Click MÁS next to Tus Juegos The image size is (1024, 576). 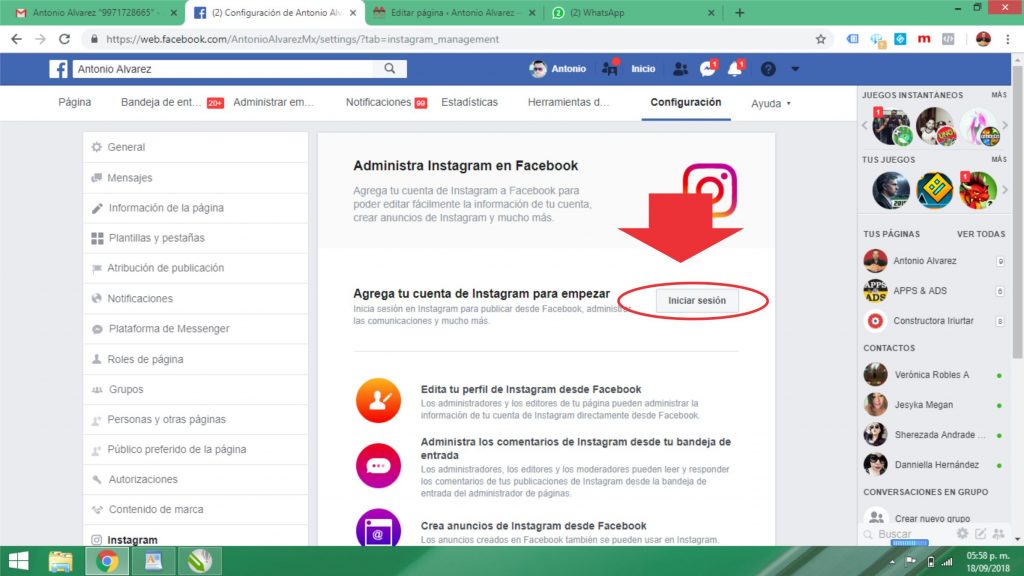(x=999, y=159)
